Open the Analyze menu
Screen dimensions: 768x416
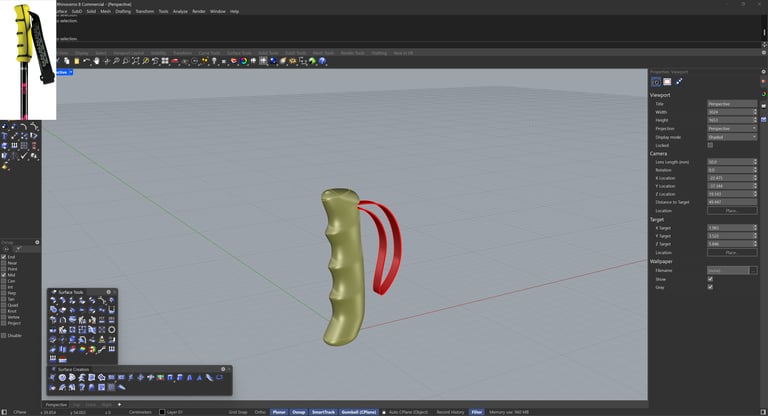[x=180, y=11]
